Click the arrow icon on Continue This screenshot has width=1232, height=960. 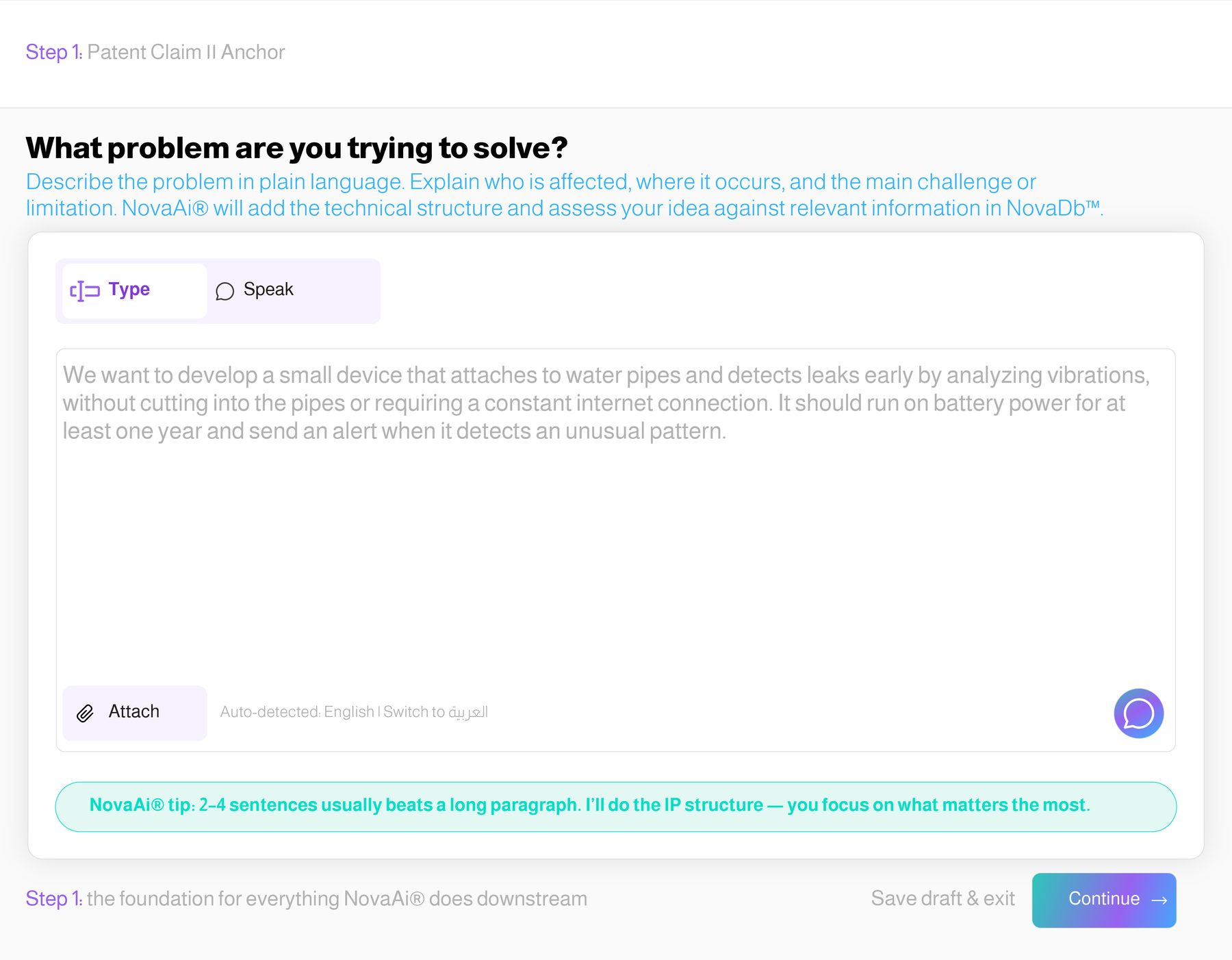(x=1159, y=900)
